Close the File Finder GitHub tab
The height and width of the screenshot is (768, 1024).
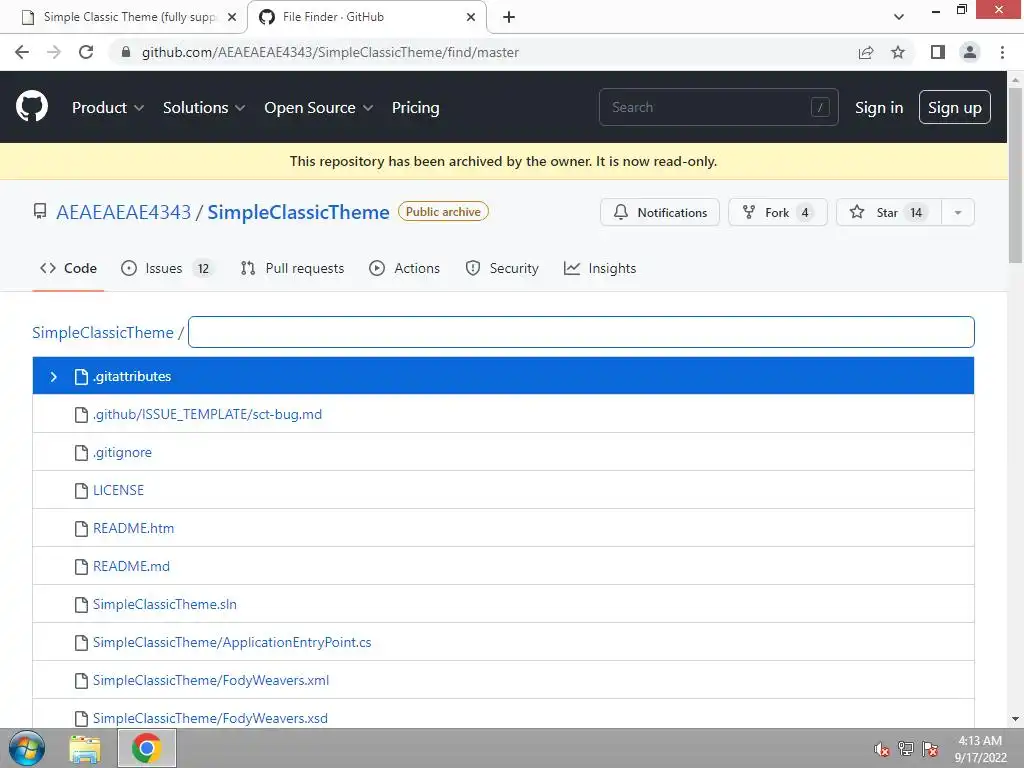tap(471, 17)
